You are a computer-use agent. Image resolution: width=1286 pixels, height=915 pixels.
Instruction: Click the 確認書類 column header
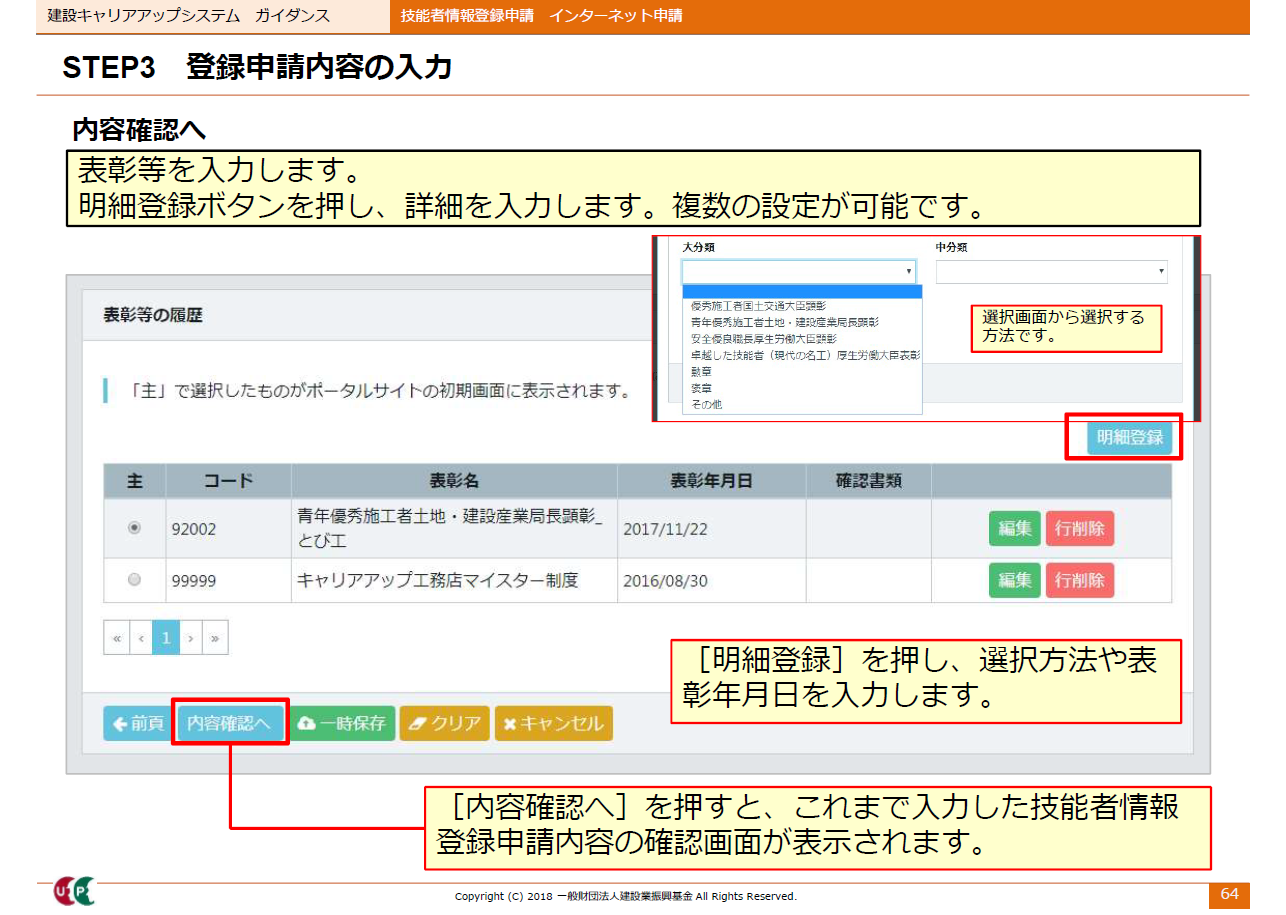tap(869, 481)
